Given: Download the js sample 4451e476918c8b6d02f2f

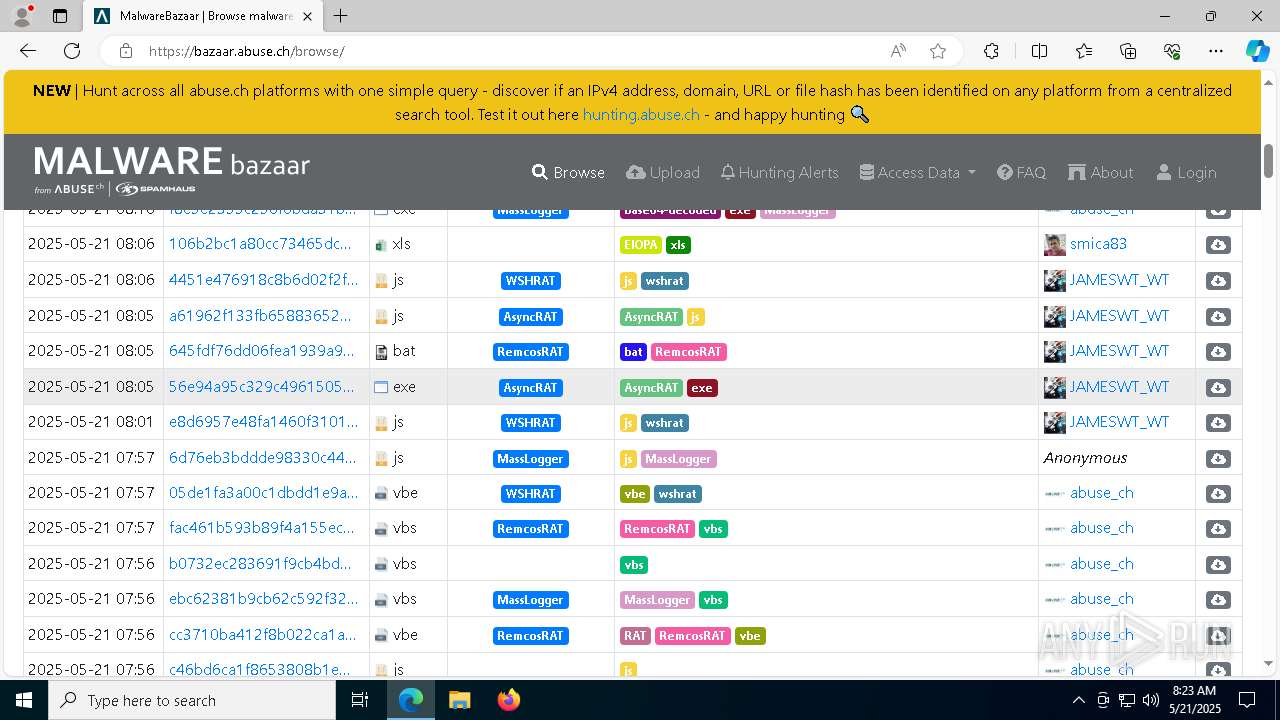Looking at the screenshot, I should 1217,281.
